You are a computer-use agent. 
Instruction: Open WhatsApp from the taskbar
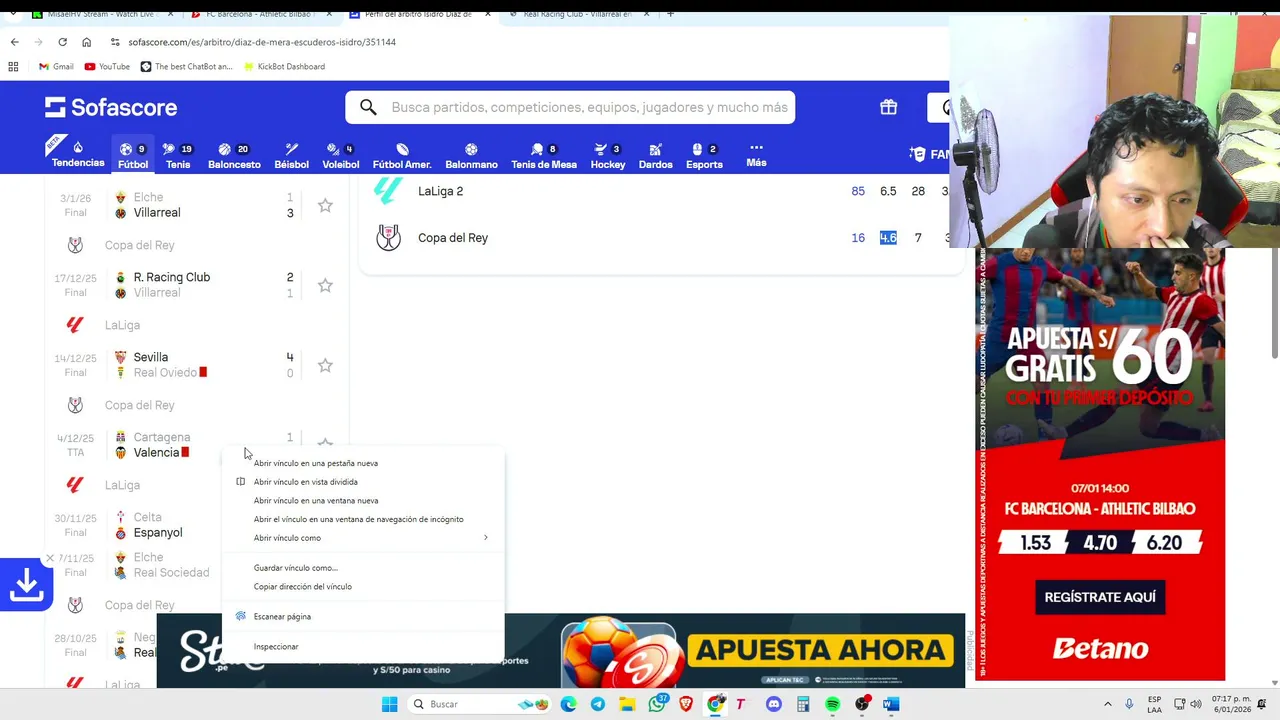tap(657, 704)
